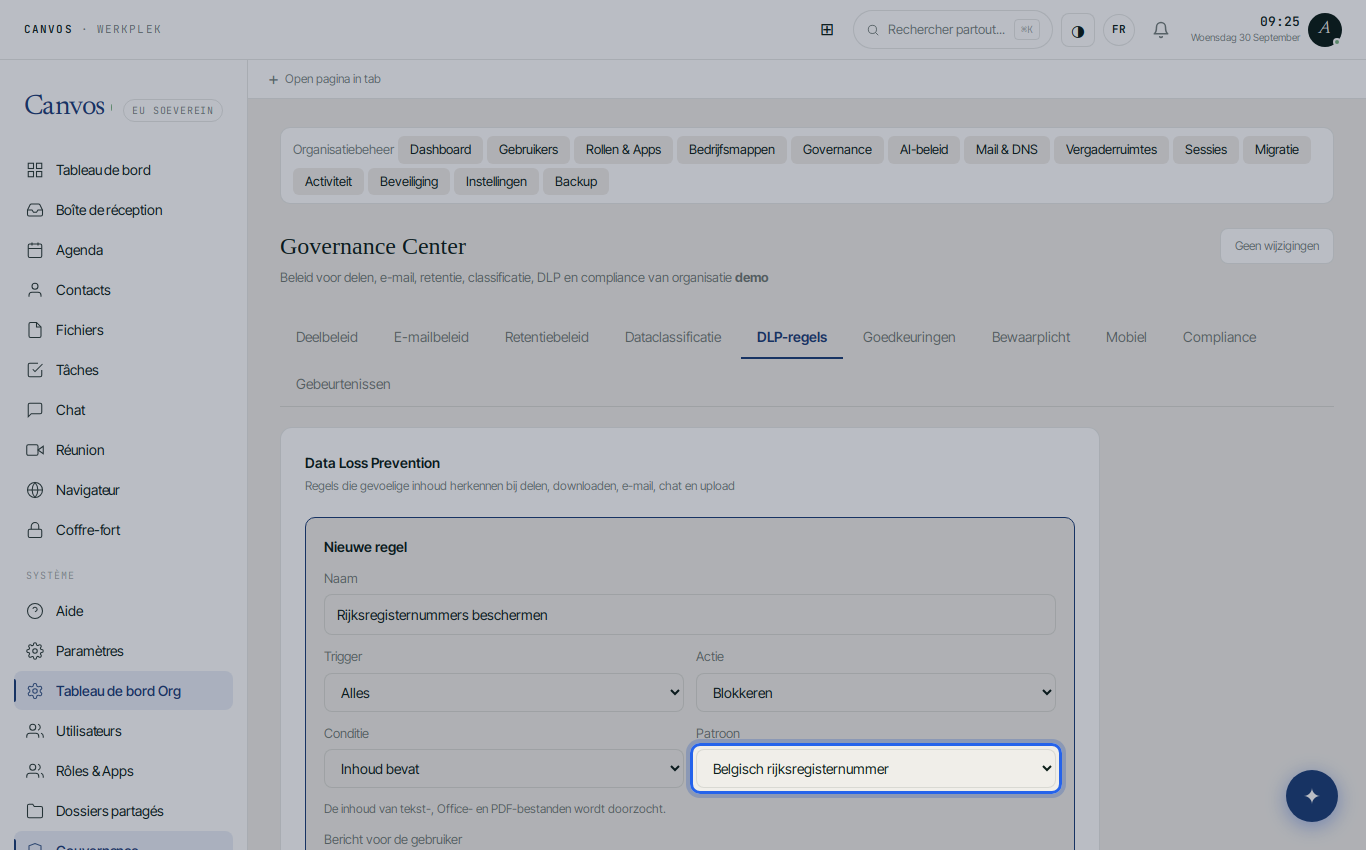The width and height of the screenshot is (1366, 850).
Task: Open Aide help page
Action: click(124, 611)
